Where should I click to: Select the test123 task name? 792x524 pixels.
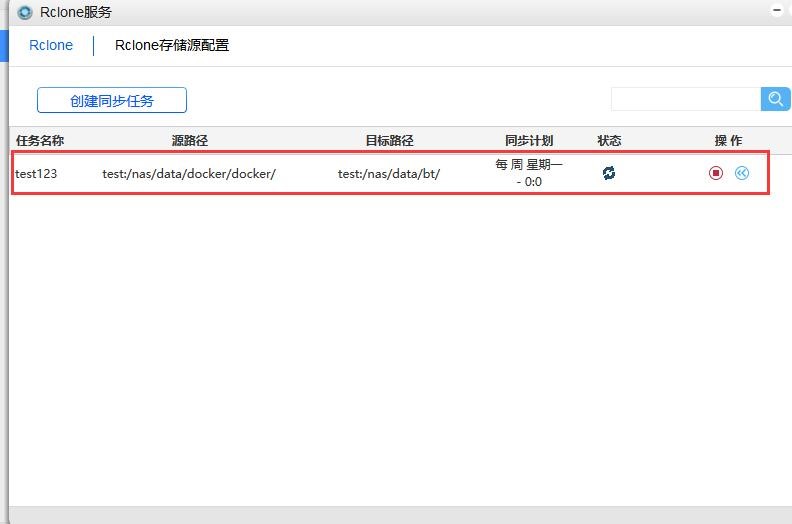pos(36,174)
